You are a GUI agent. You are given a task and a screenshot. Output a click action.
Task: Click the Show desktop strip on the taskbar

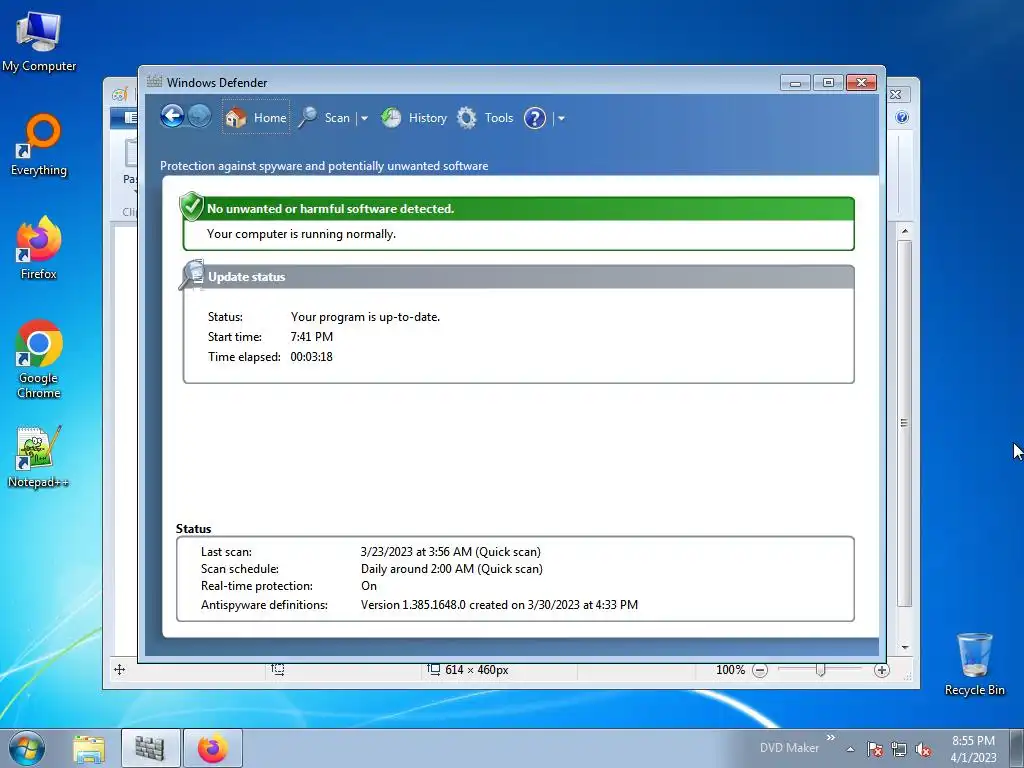(1017, 748)
